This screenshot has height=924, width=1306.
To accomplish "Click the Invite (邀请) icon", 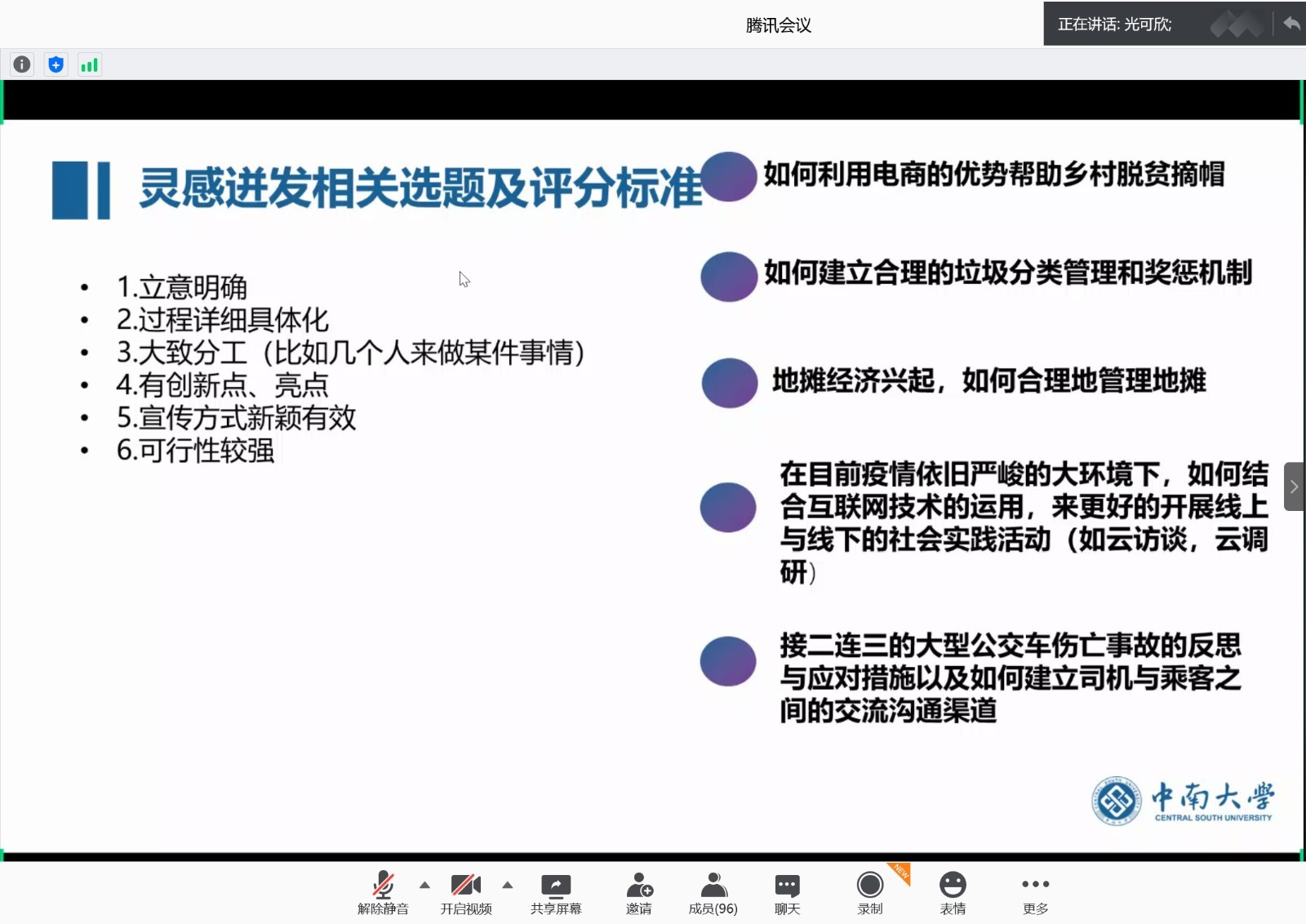I will [639, 893].
